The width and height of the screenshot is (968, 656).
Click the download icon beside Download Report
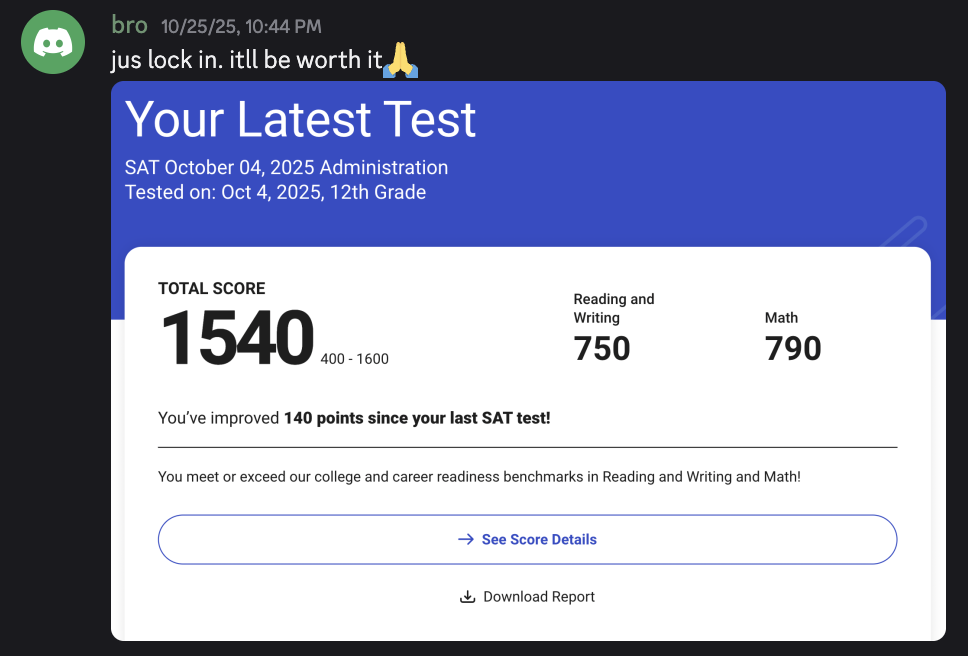[467, 596]
